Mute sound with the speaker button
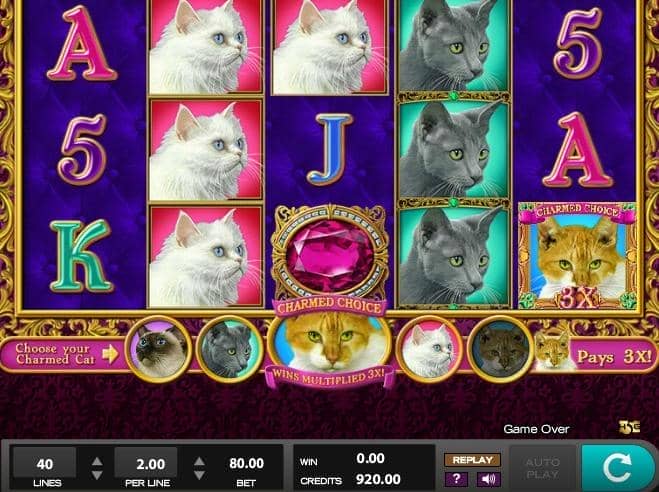The image size is (659, 492). (x=488, y=479)
